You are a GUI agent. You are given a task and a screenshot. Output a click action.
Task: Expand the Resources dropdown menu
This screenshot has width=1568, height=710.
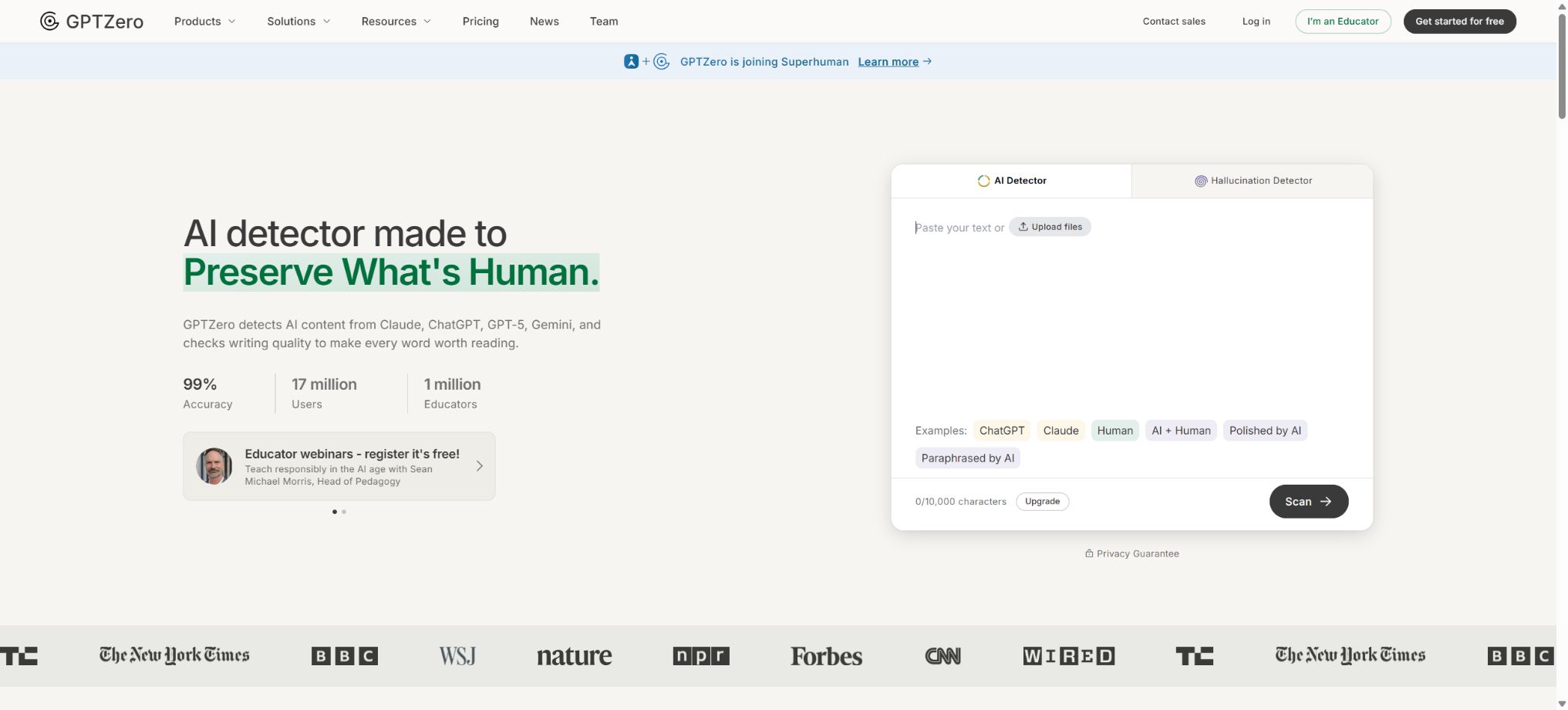396,22
